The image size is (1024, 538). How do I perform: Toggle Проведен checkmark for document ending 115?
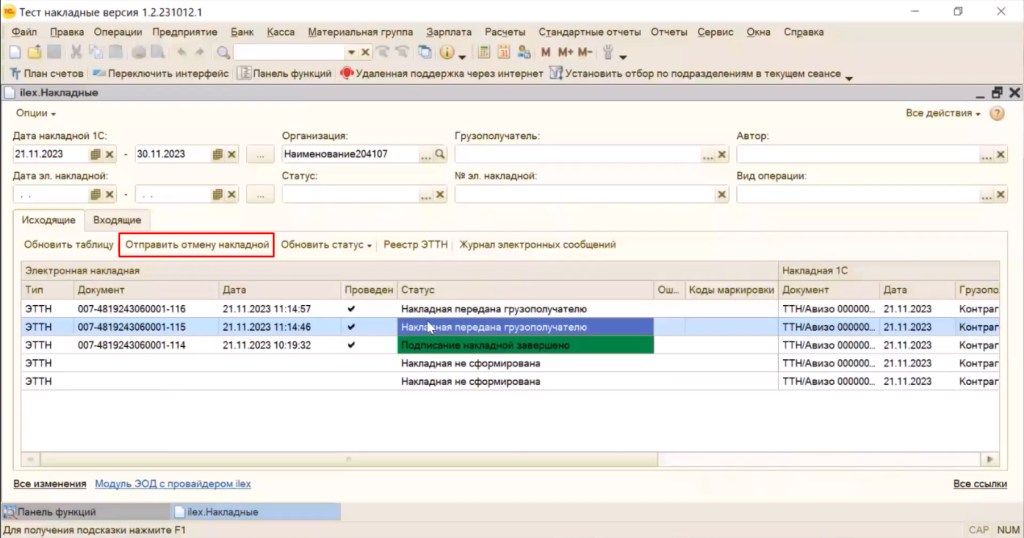[x=351, y=327]
